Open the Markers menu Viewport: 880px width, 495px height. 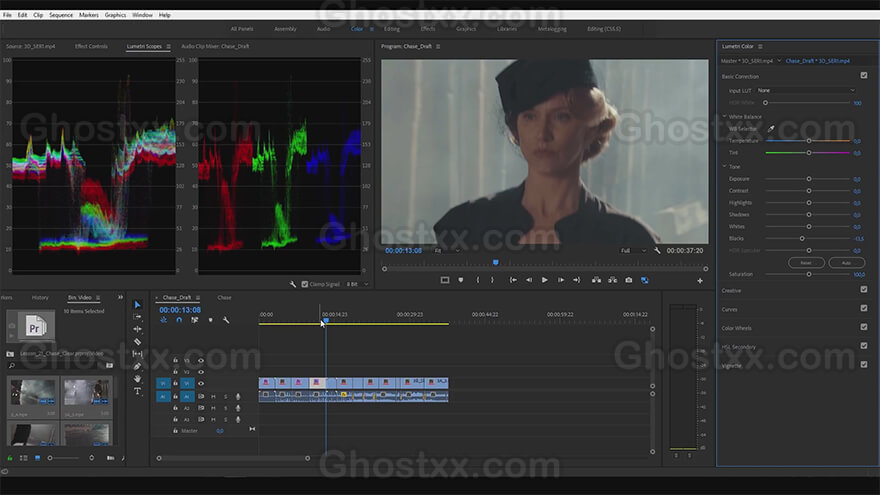pos(89,15)
